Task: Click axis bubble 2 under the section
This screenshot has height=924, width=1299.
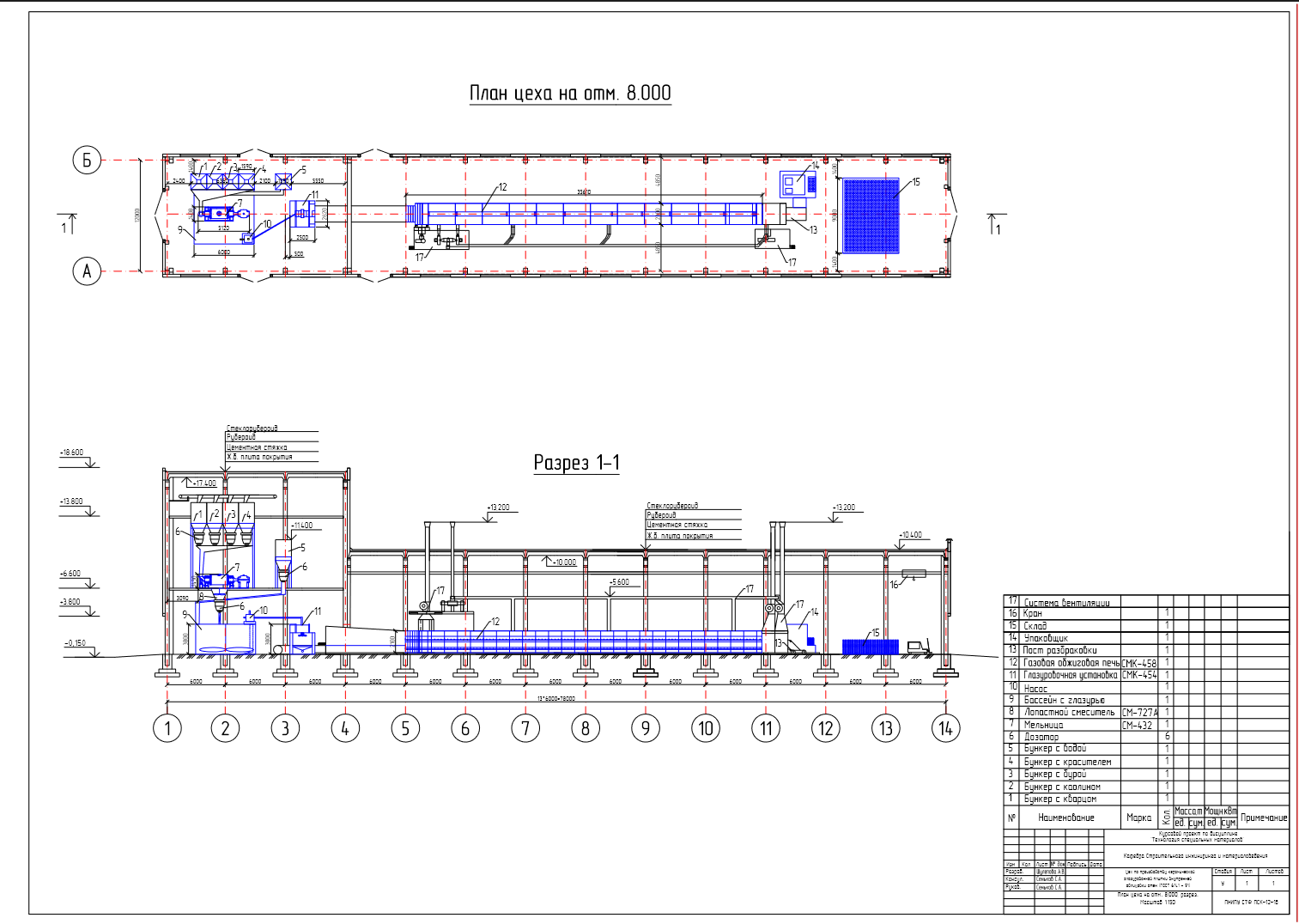Action: (x=225, y=729)
